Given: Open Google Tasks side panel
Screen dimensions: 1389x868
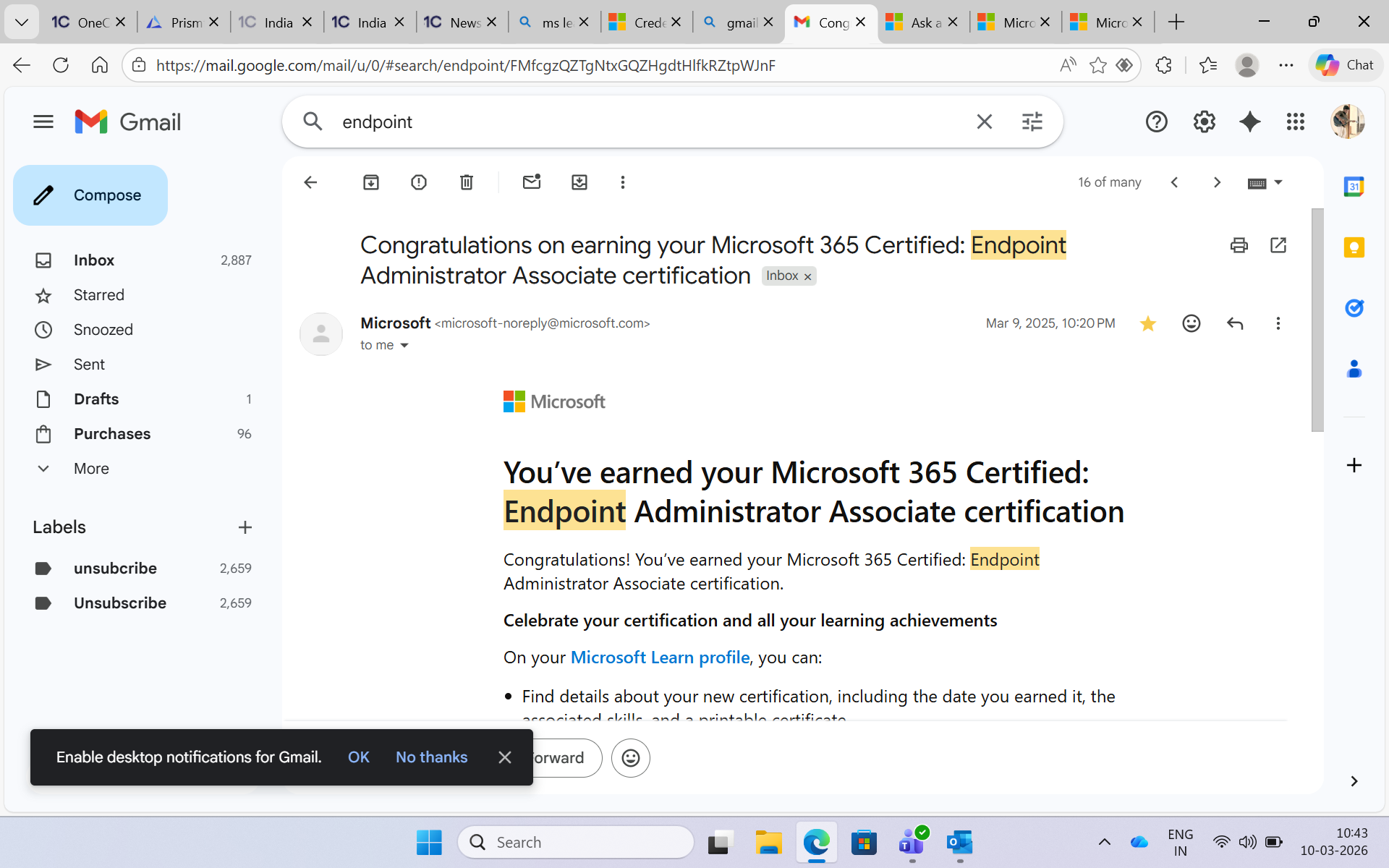Looking at the screenshot, I should click(x=1354, y=308).
